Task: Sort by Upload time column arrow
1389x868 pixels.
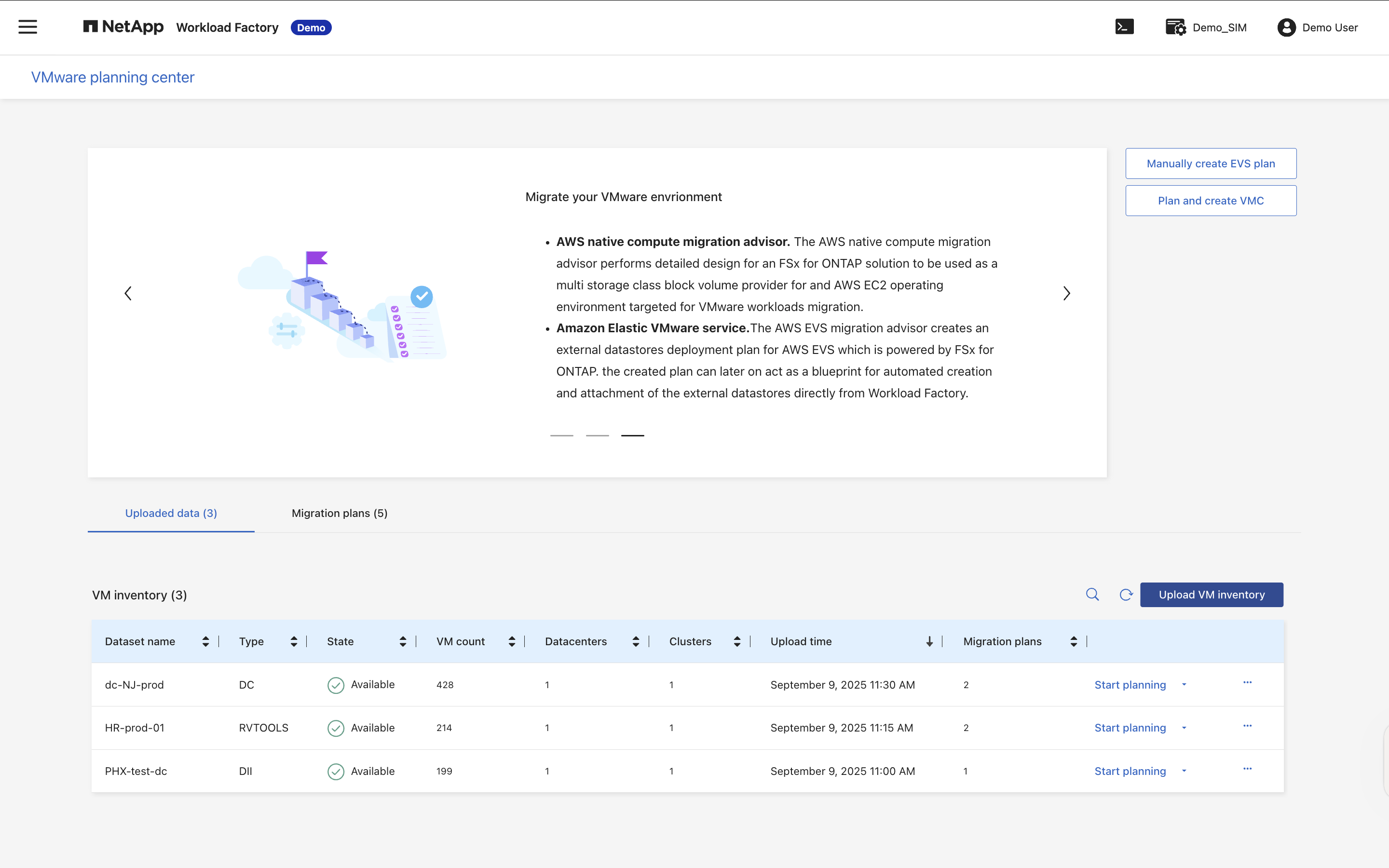Action: pos(929,641)
